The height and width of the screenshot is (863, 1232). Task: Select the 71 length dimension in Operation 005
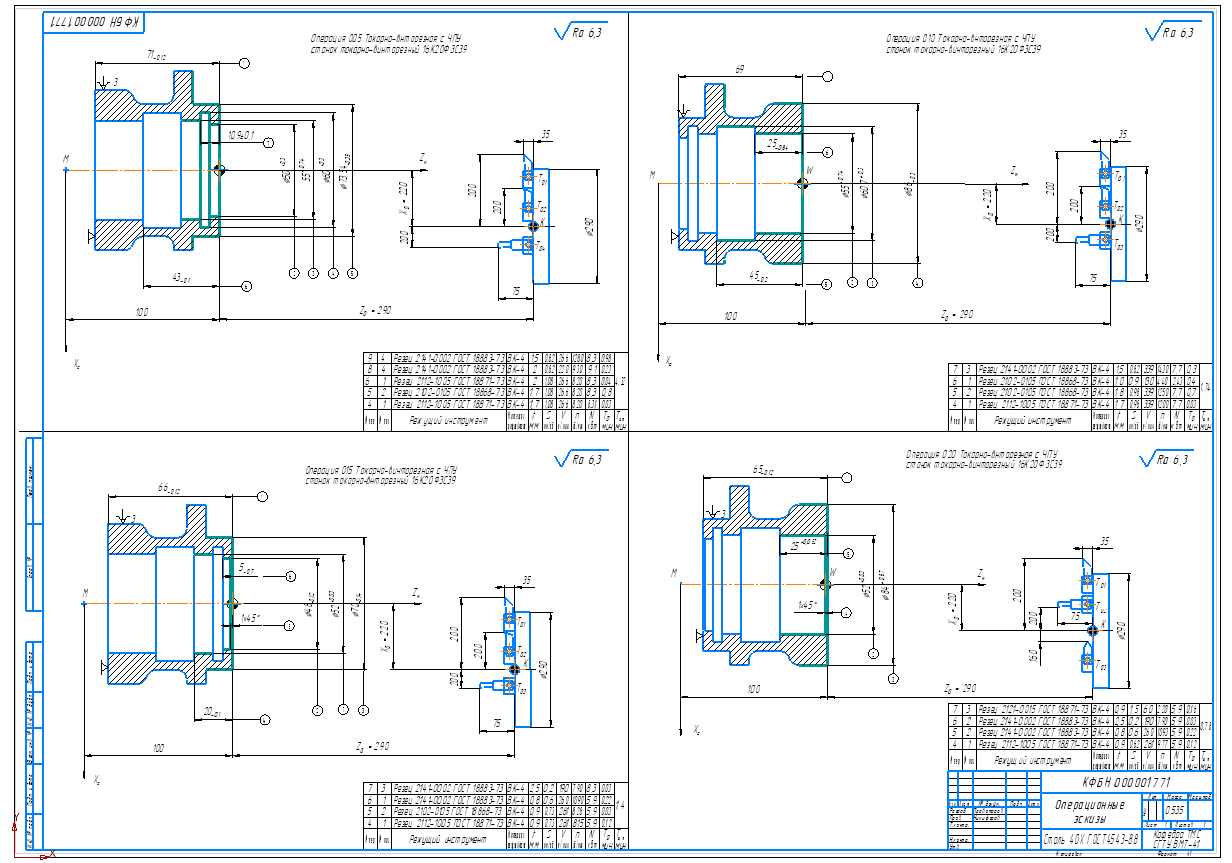pyautogui.click(x=156, y=54)
